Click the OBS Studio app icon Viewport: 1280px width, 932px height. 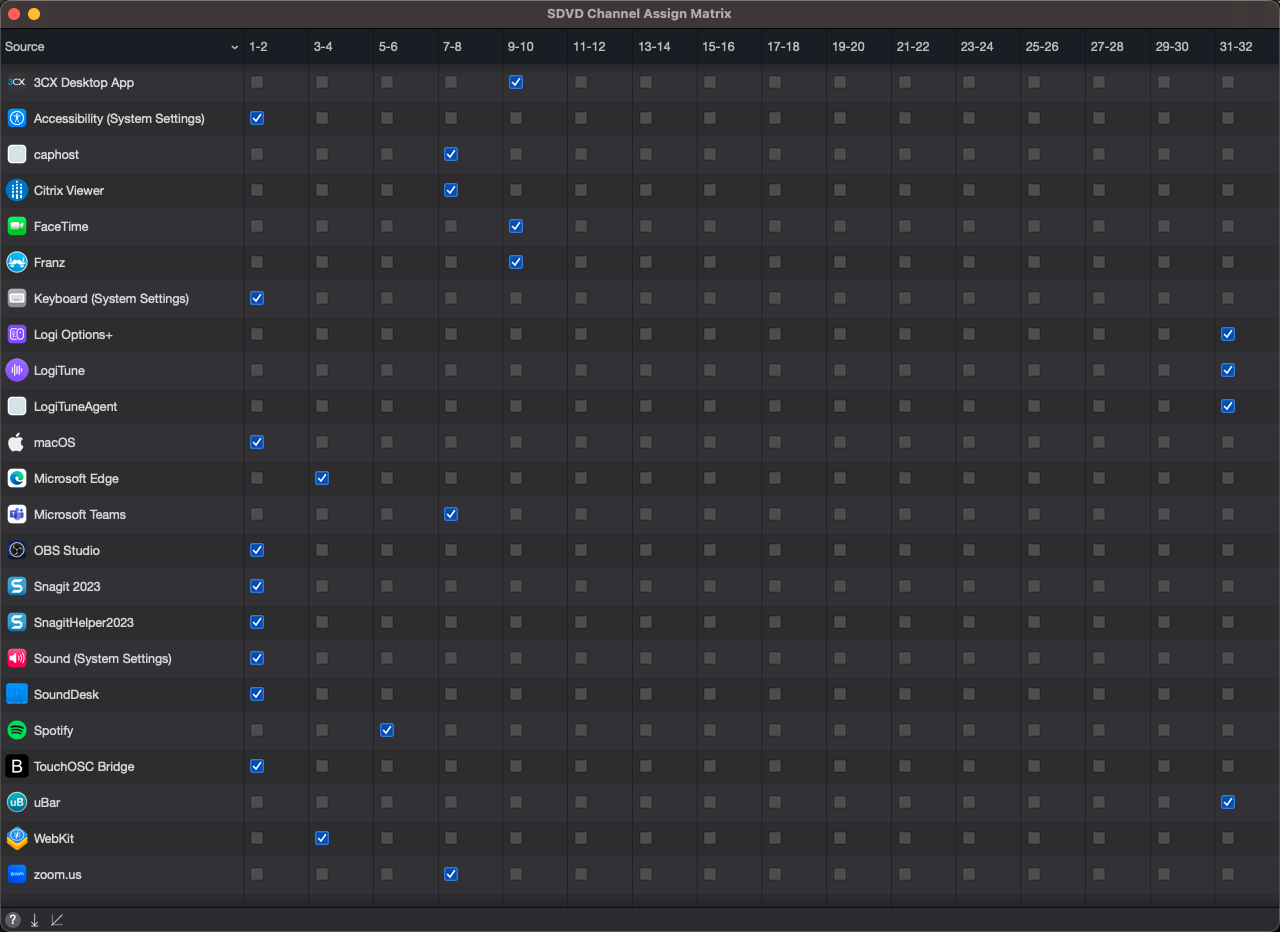click(x=15, y=549)
